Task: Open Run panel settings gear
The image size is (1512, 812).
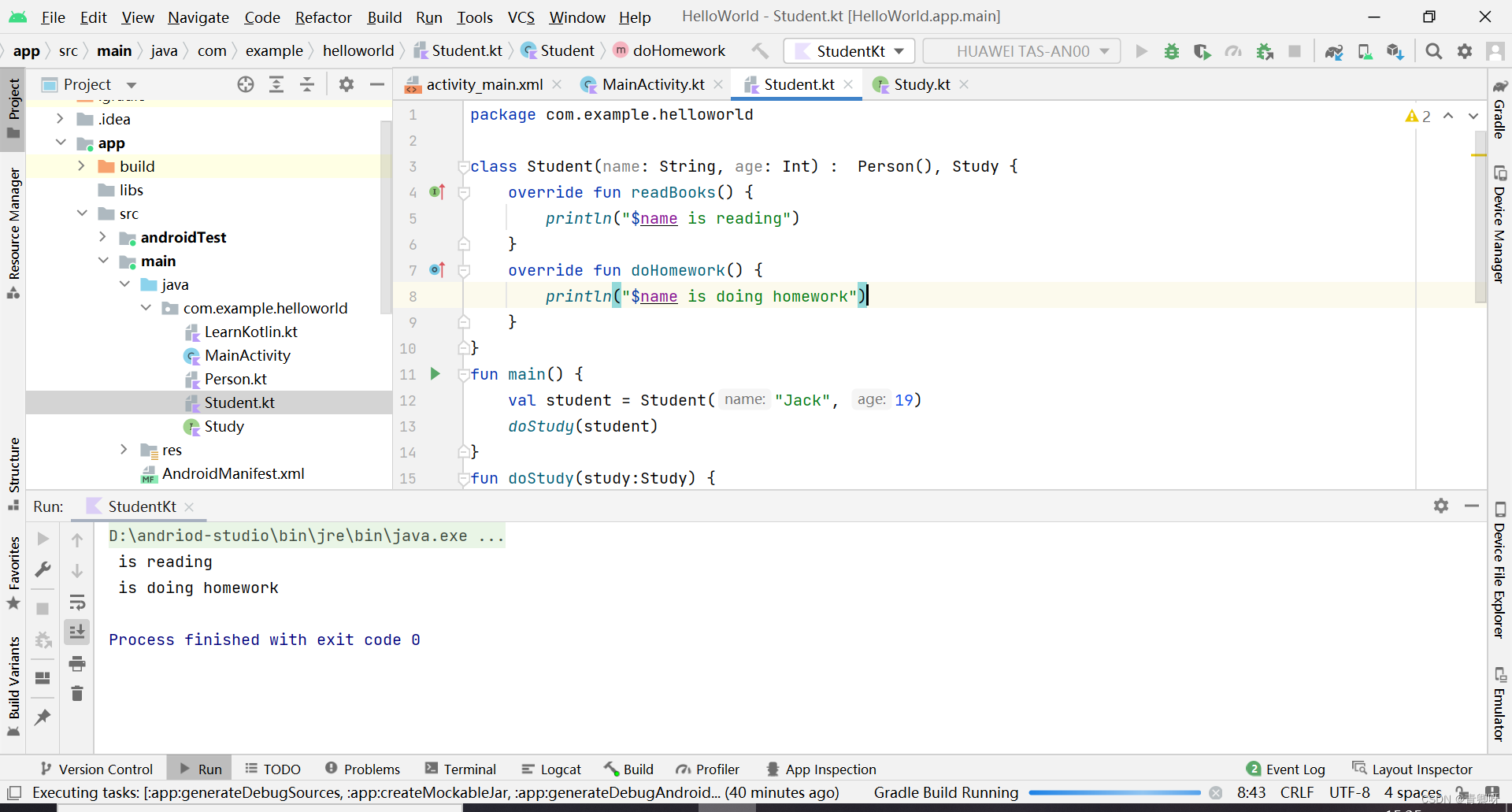Action: [1441, 506]
